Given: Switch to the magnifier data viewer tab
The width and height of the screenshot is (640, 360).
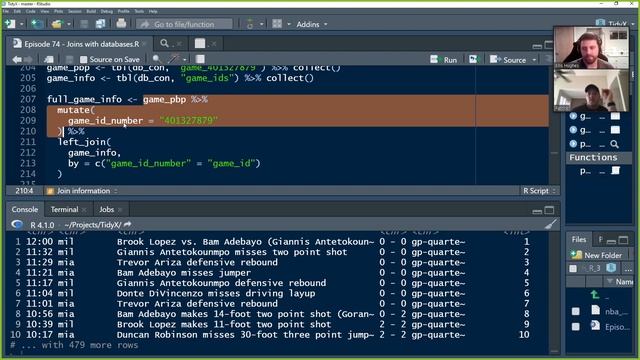Looking at the screenshot, I should 164,43.
